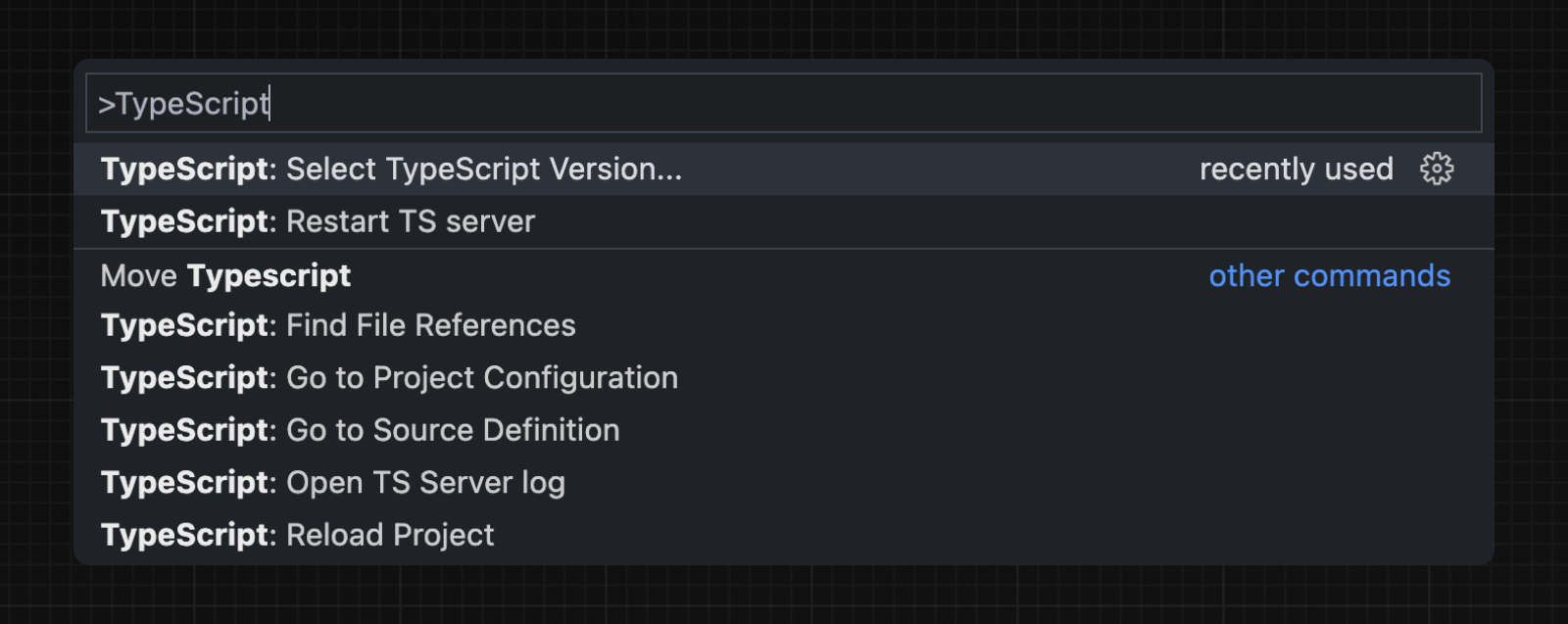Viewport: 1568px width, 624px height.
Task: Click the recently used label
Action: [1296, 168]
